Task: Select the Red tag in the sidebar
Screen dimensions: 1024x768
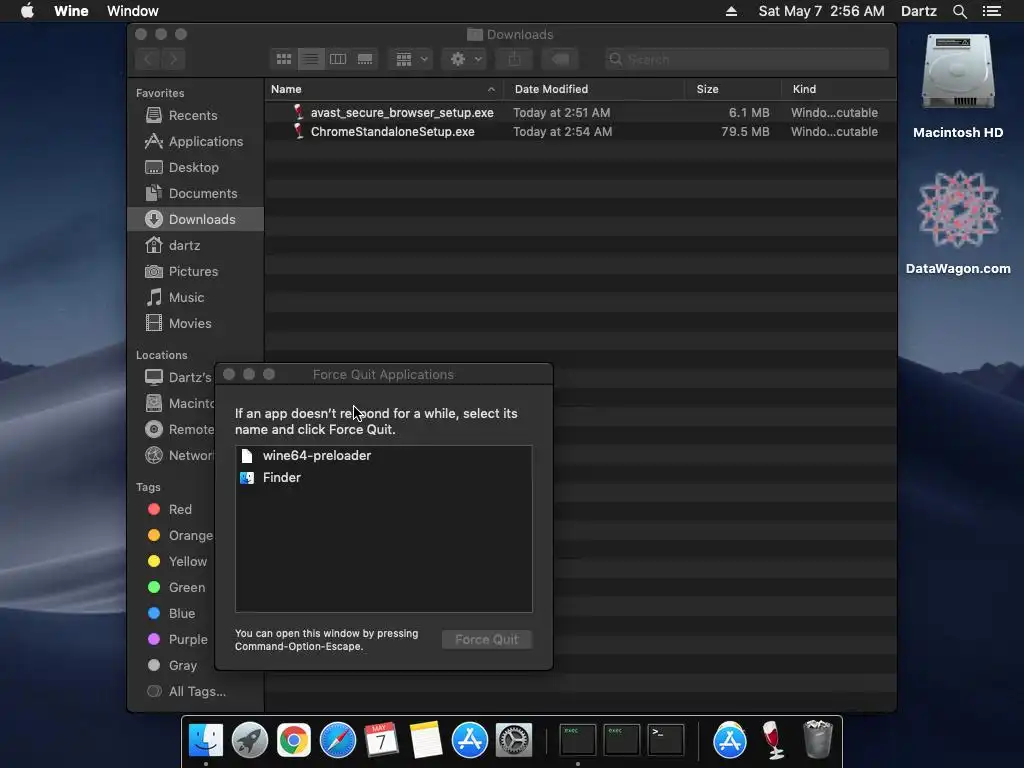Action: [170, 509]
